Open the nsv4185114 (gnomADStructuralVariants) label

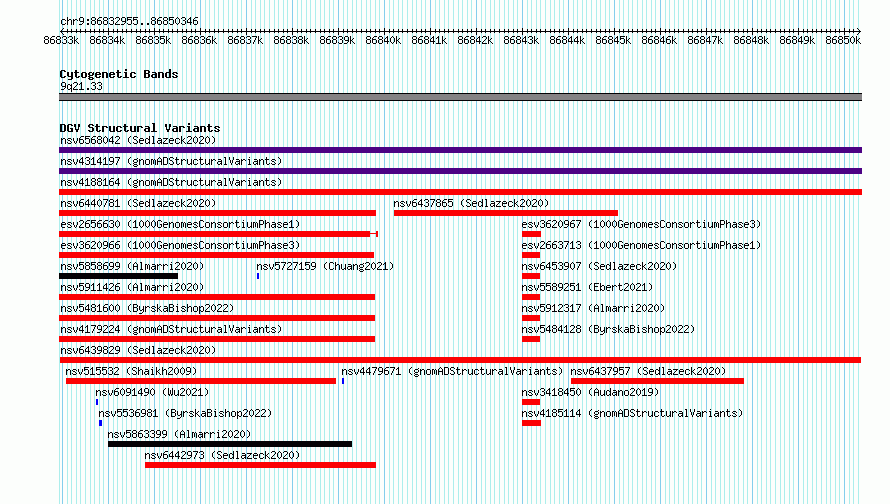click(632, 413)
